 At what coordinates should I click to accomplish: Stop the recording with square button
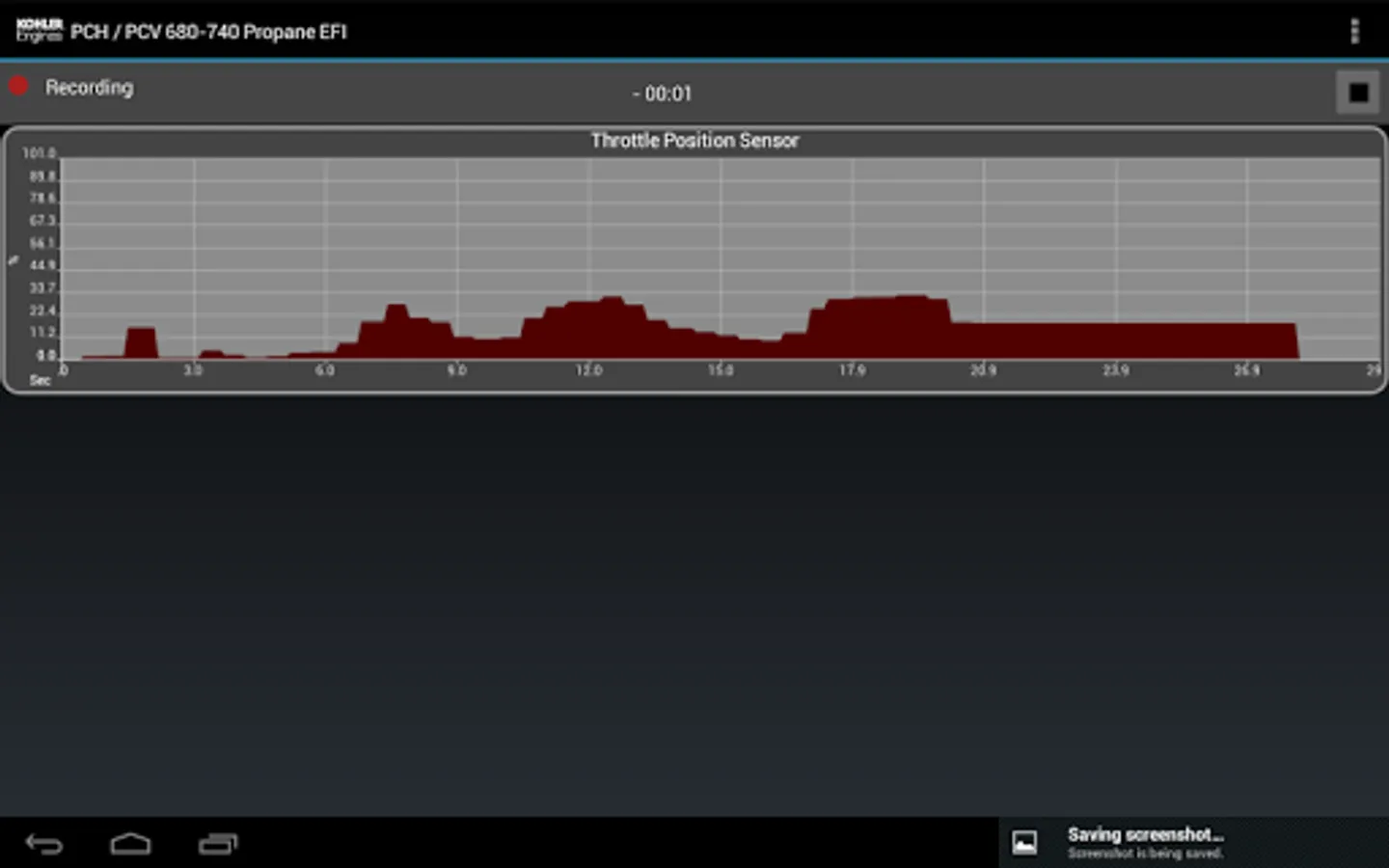point(1358,93)
